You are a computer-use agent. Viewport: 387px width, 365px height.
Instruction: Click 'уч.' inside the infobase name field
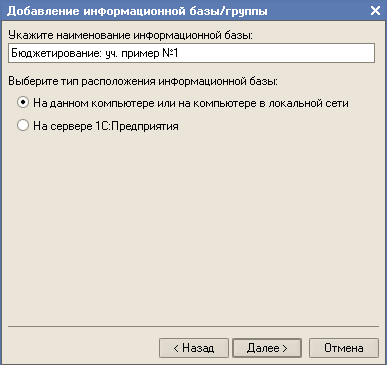[x=111, y=54]
